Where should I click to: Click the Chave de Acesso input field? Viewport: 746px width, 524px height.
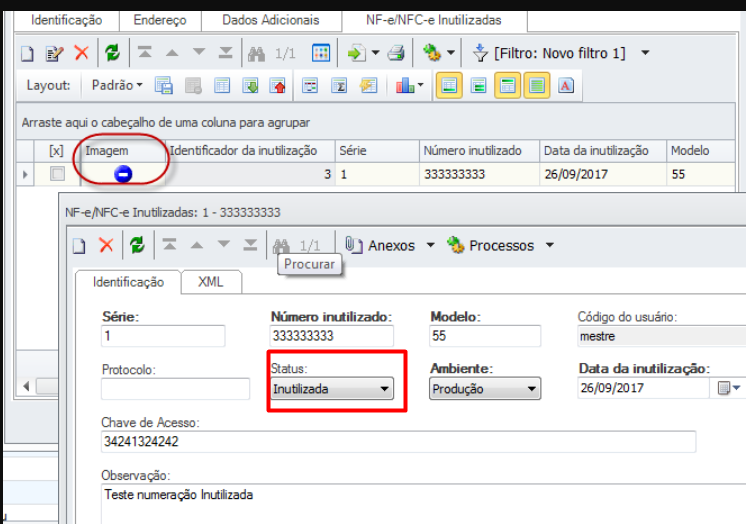tap(398, 442)
